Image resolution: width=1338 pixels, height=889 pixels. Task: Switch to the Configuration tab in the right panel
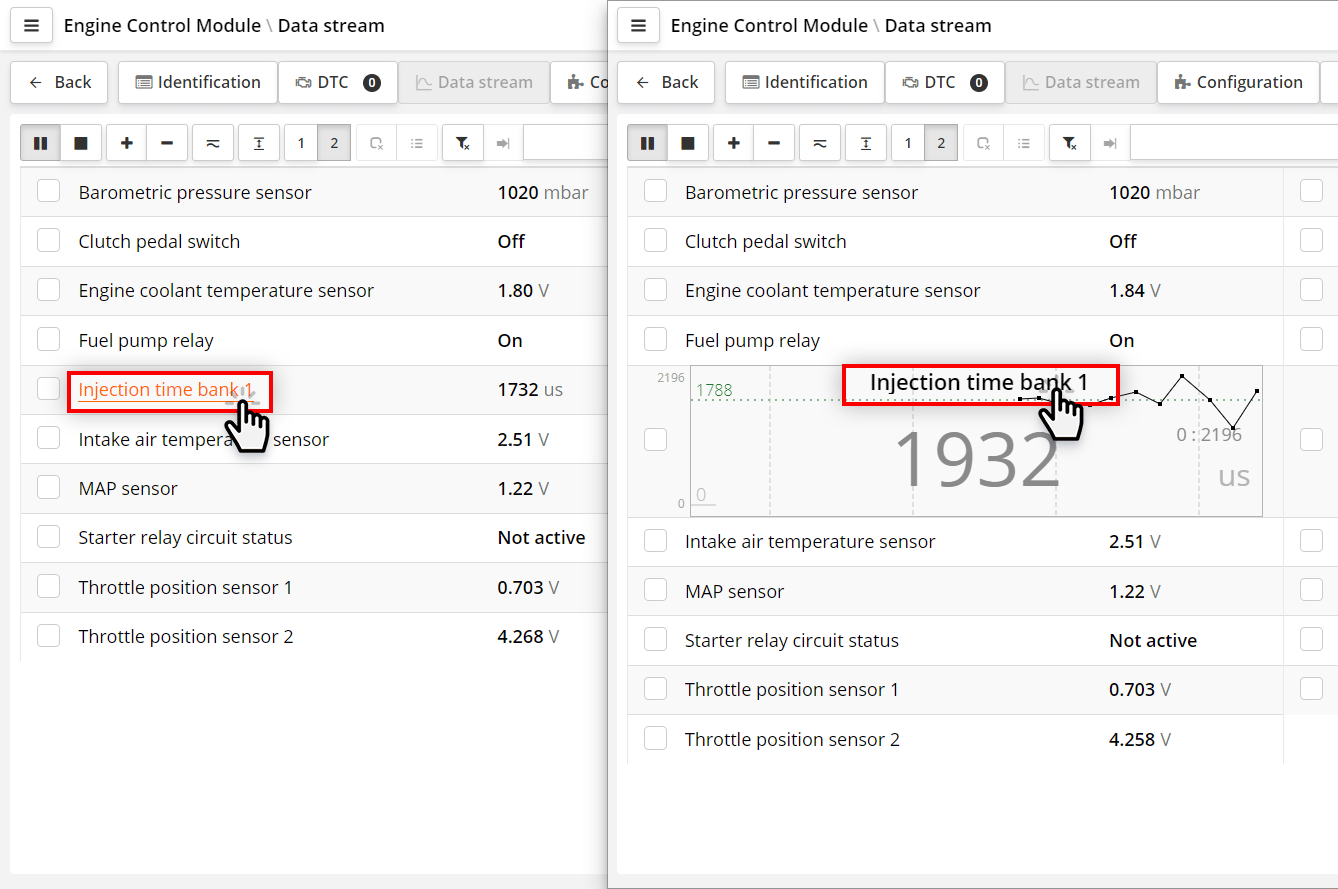(1238, 82)
